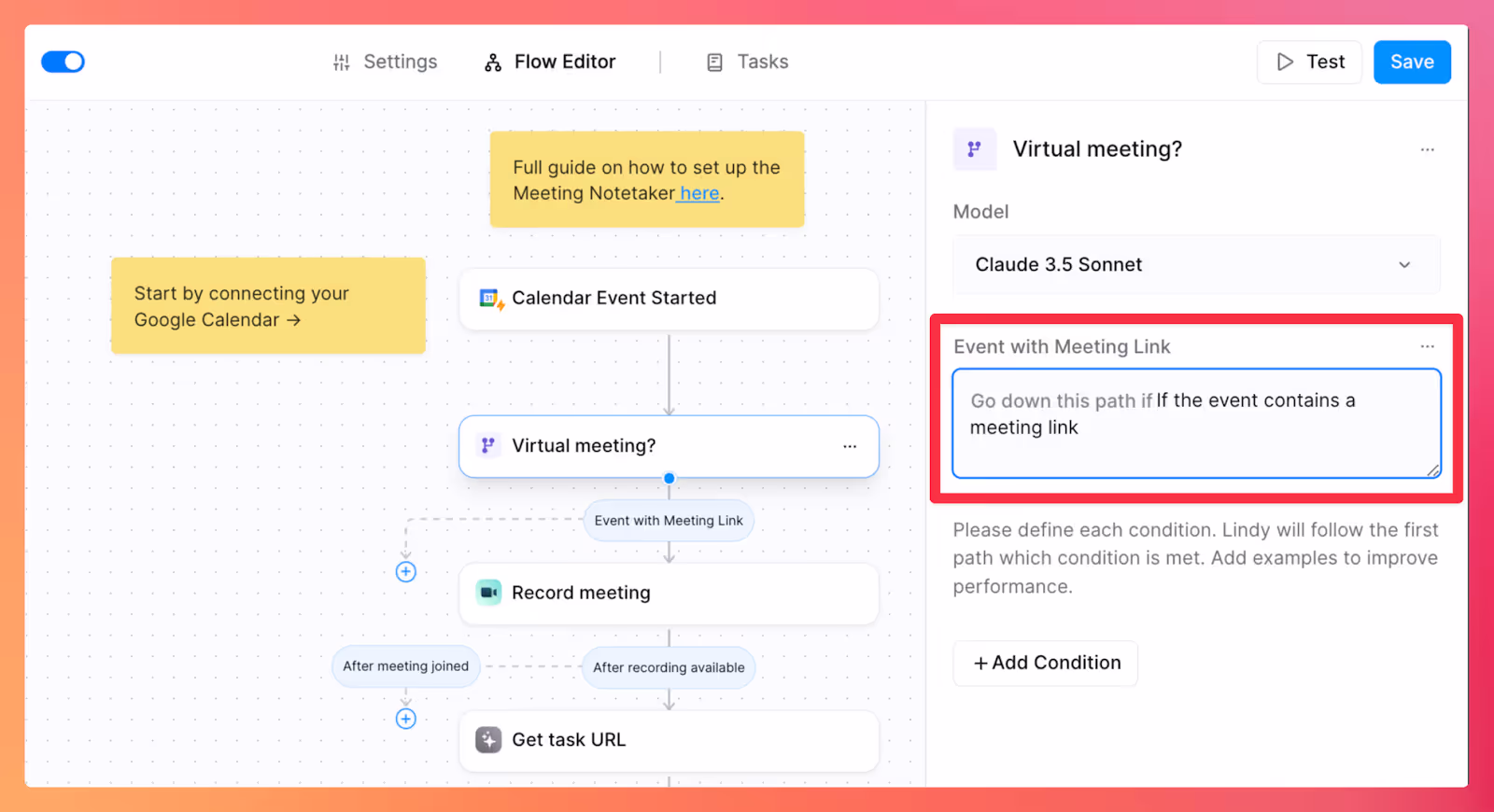This screenshot has height=812, width=1494.
Task: Add a step under the Virtual meeting? branch
Action: point(406,572)
